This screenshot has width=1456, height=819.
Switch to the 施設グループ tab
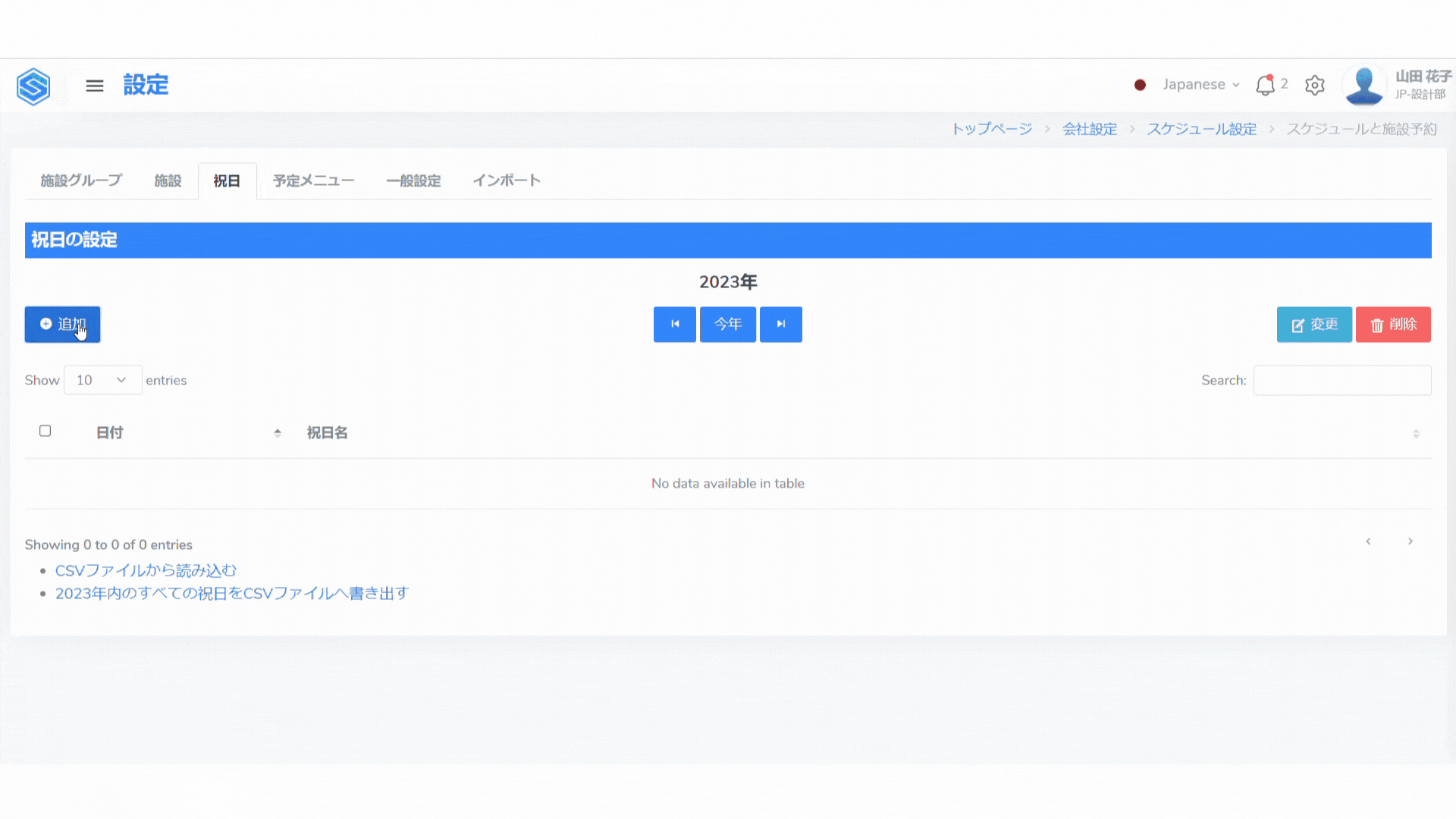pos(81,180)
